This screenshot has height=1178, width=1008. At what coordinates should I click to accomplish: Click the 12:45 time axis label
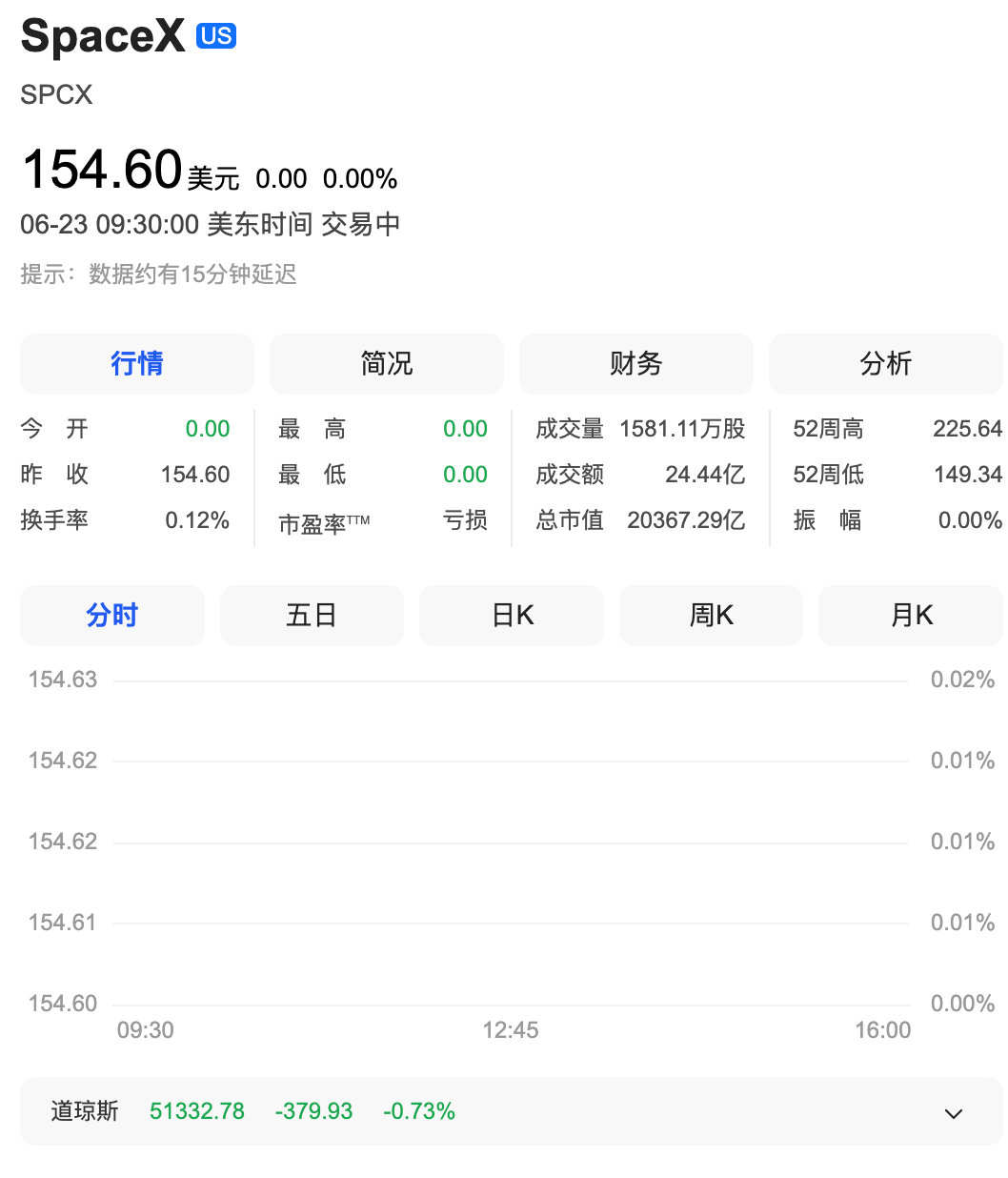(511, 1030)
